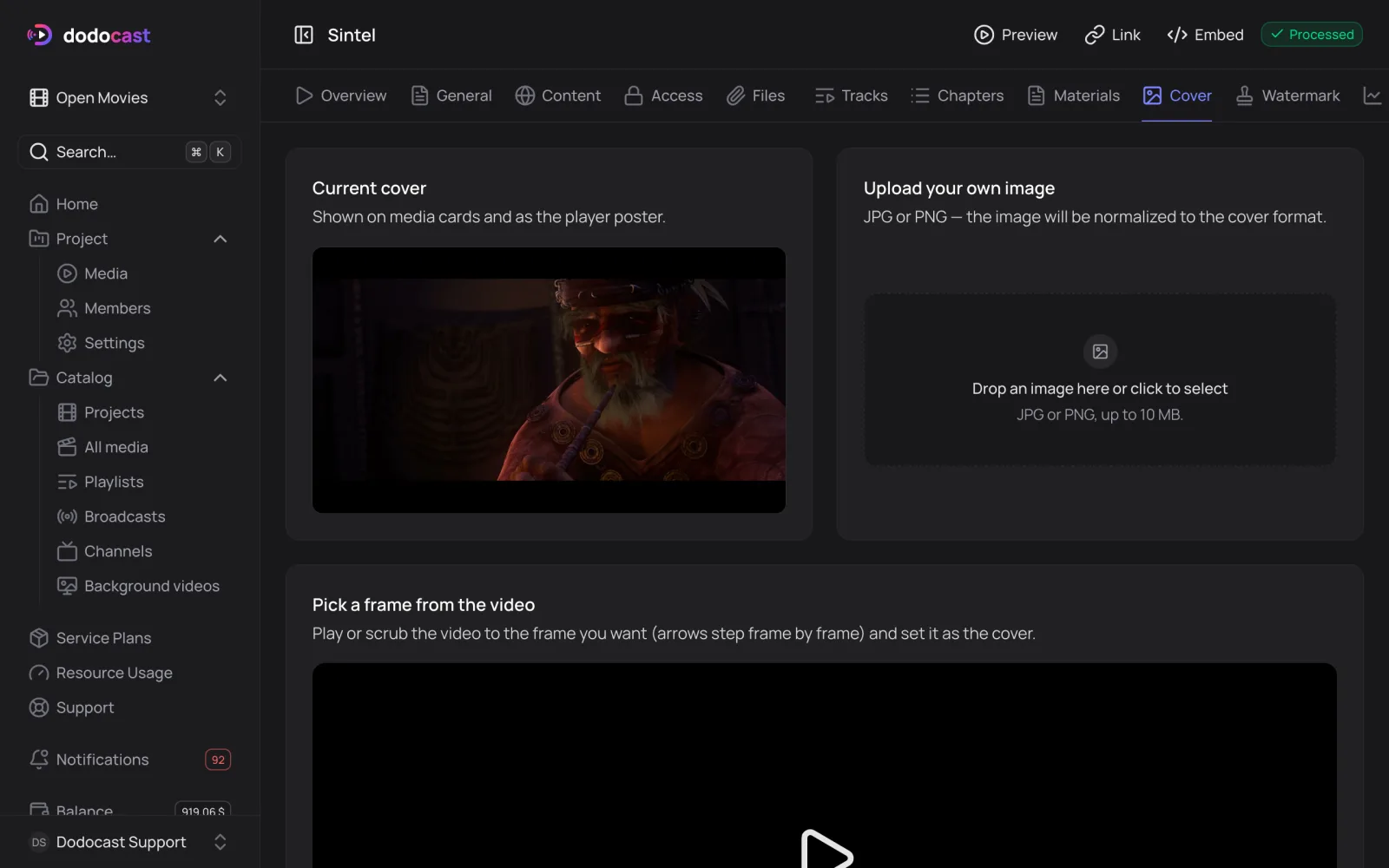Image resolution: width=1389 pixels, height=868 pixels.
Task: Open the Embed code dialog
Action: tap(1205, 35)
